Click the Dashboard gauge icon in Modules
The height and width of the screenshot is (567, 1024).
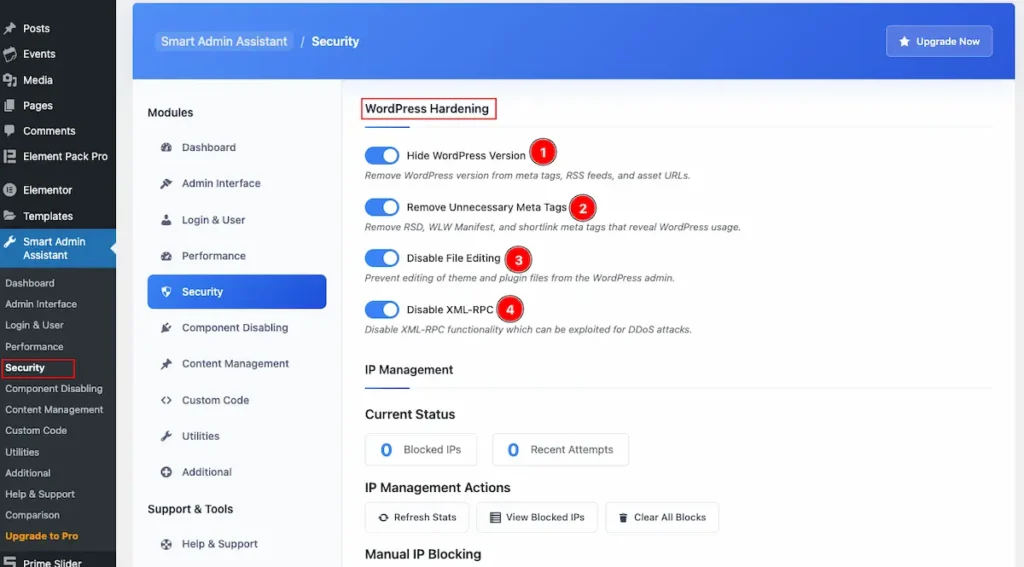[166, 148]
